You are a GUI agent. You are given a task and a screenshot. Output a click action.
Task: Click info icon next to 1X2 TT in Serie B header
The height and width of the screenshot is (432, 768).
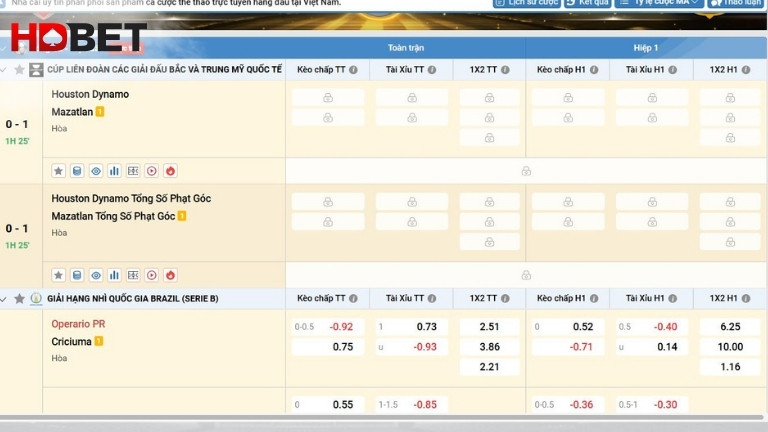pos(505,298)
